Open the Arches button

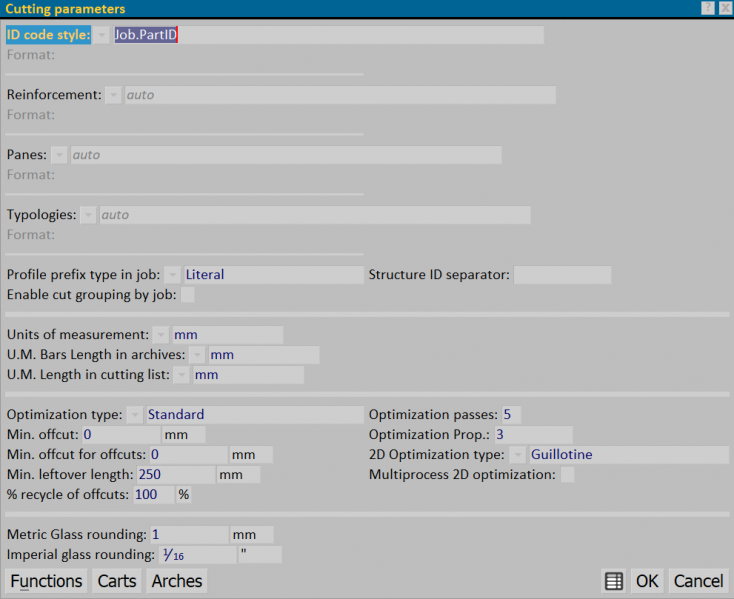(177, 581)
